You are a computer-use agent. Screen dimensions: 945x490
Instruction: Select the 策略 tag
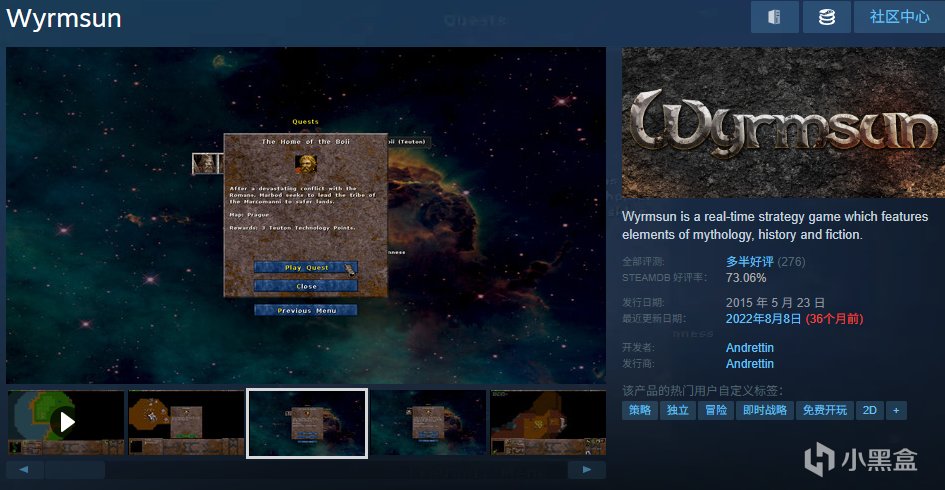639,410
